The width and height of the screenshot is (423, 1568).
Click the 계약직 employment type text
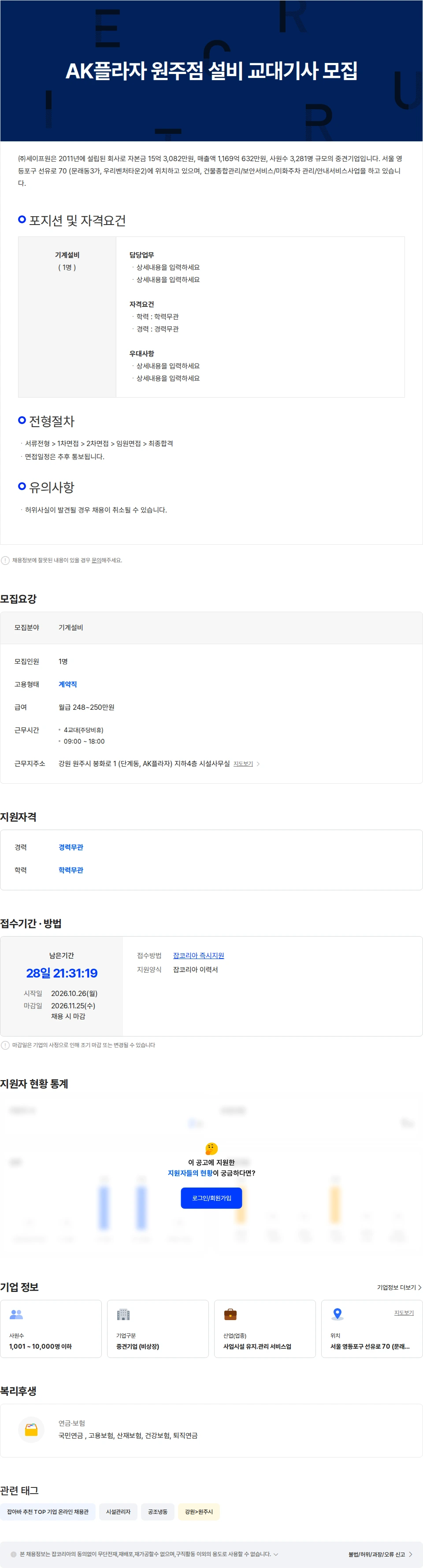click(68, 684)
